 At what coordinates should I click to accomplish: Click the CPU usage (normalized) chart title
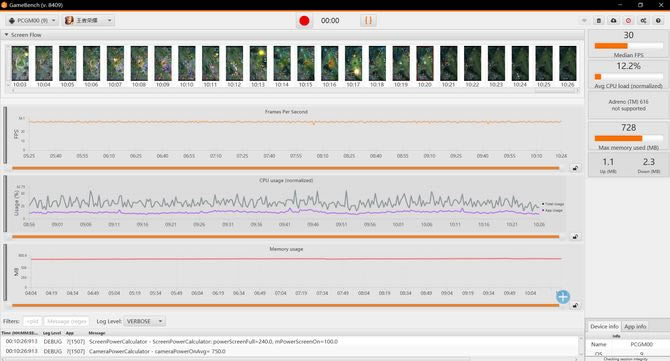click(x=286, y=180)
